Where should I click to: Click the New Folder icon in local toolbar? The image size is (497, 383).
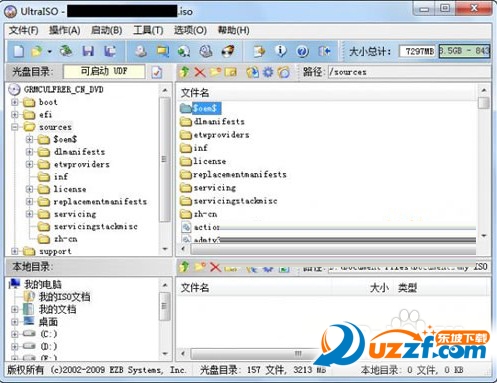(200, 267)
